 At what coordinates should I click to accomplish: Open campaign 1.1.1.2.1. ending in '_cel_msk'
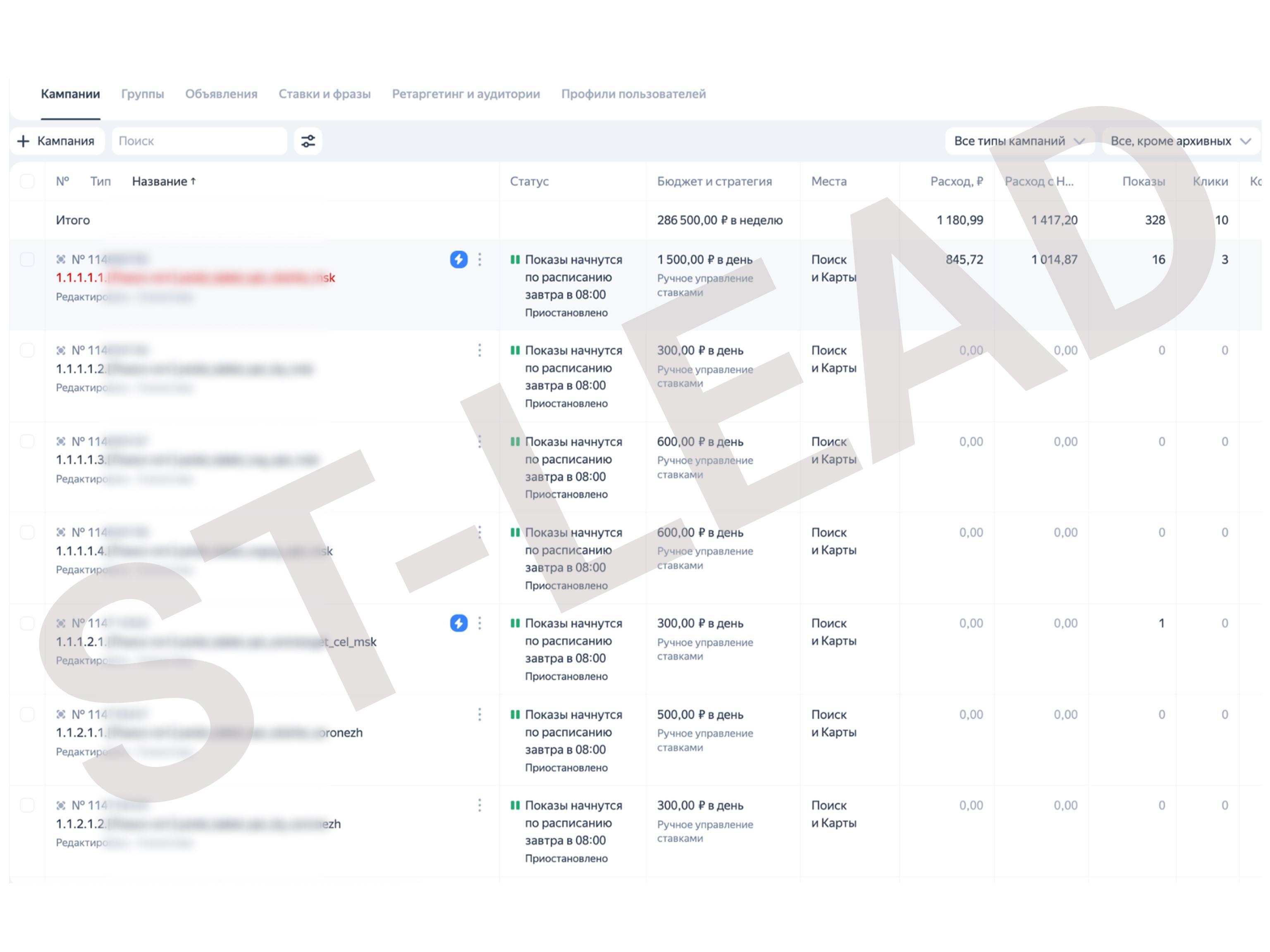tap(216, 642)
